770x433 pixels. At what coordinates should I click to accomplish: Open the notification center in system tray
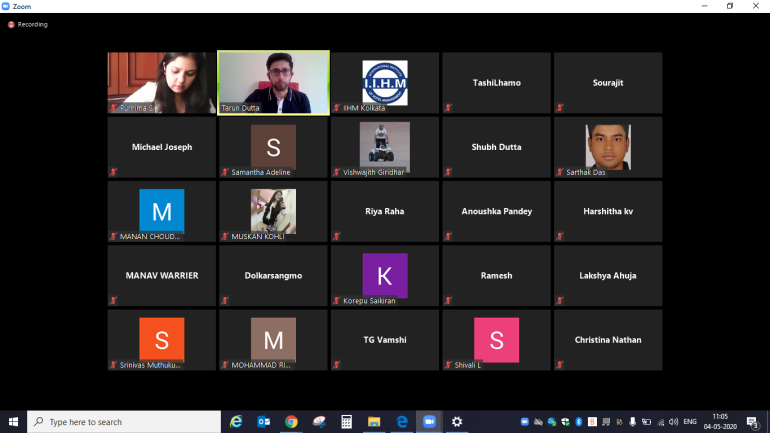pyautogui.click(x=753, y=422)
